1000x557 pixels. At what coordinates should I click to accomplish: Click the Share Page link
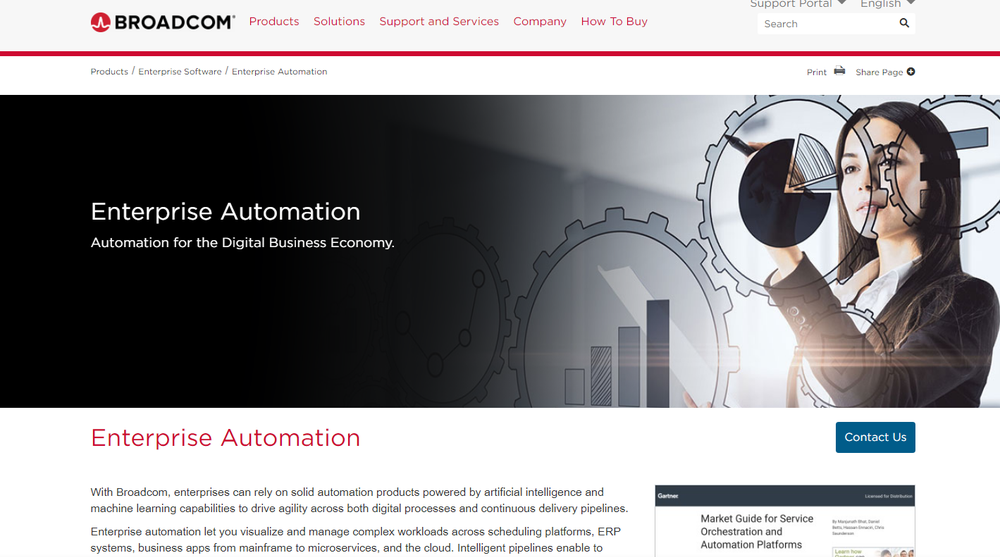[x=879, y=72]
